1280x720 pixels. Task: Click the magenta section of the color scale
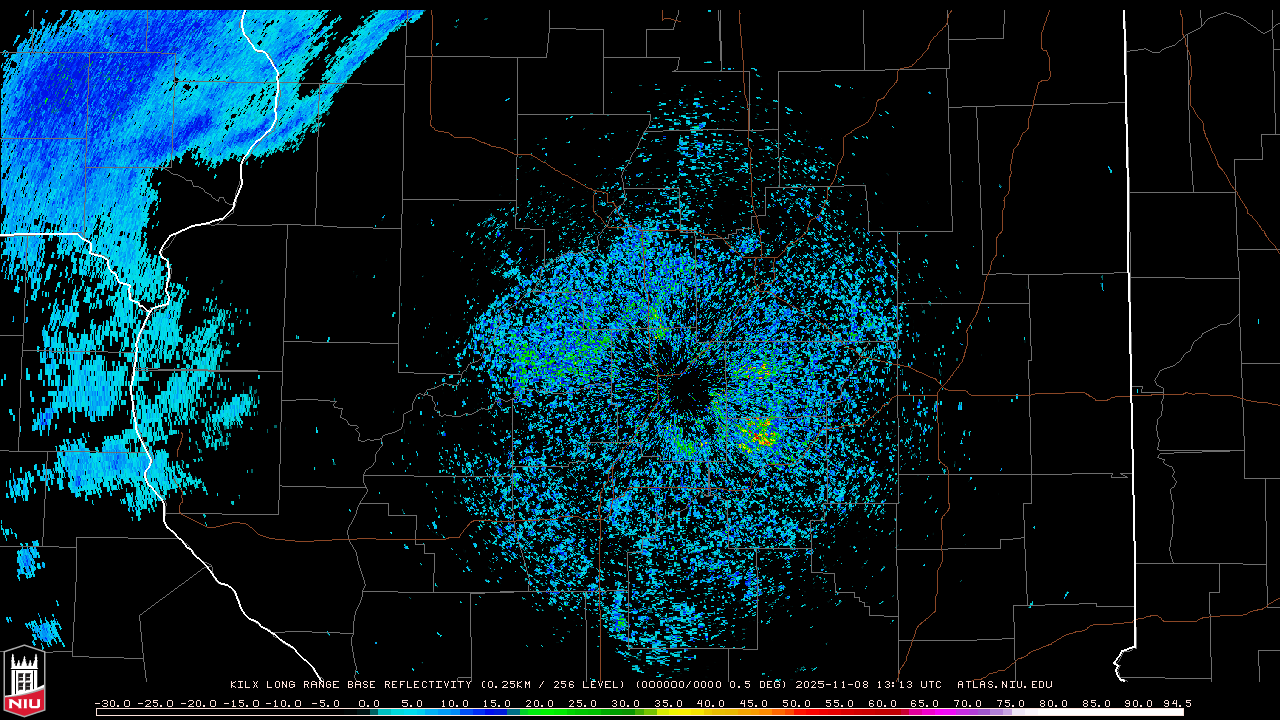pos(940,712)
